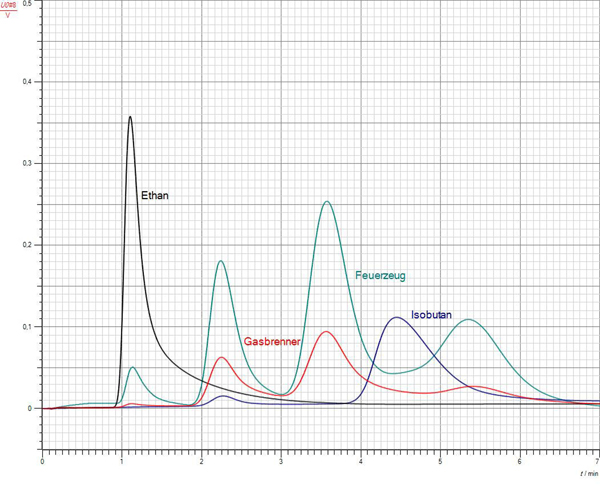Click the top of the black Ethan peak

coord(130,117)
